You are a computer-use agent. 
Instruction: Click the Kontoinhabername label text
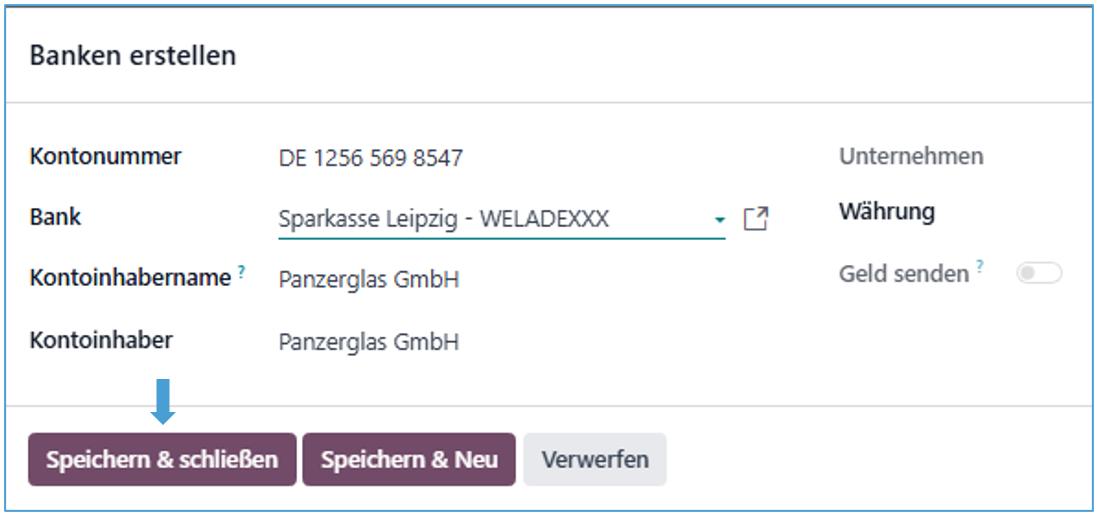[131, 279]
